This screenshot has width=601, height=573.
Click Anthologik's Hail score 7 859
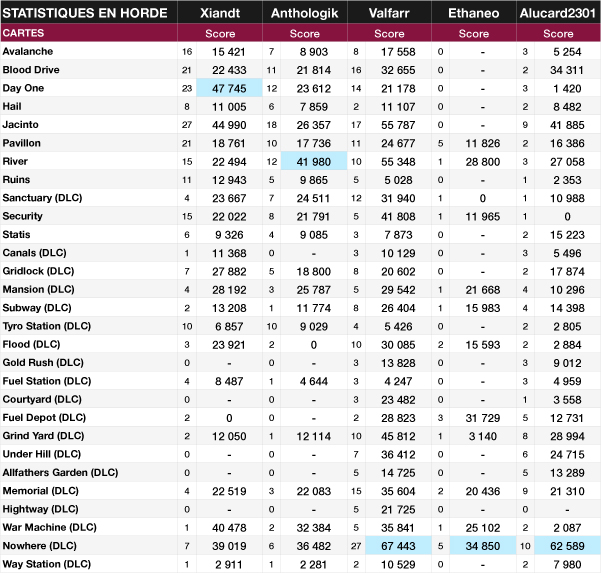click(314, 107)
